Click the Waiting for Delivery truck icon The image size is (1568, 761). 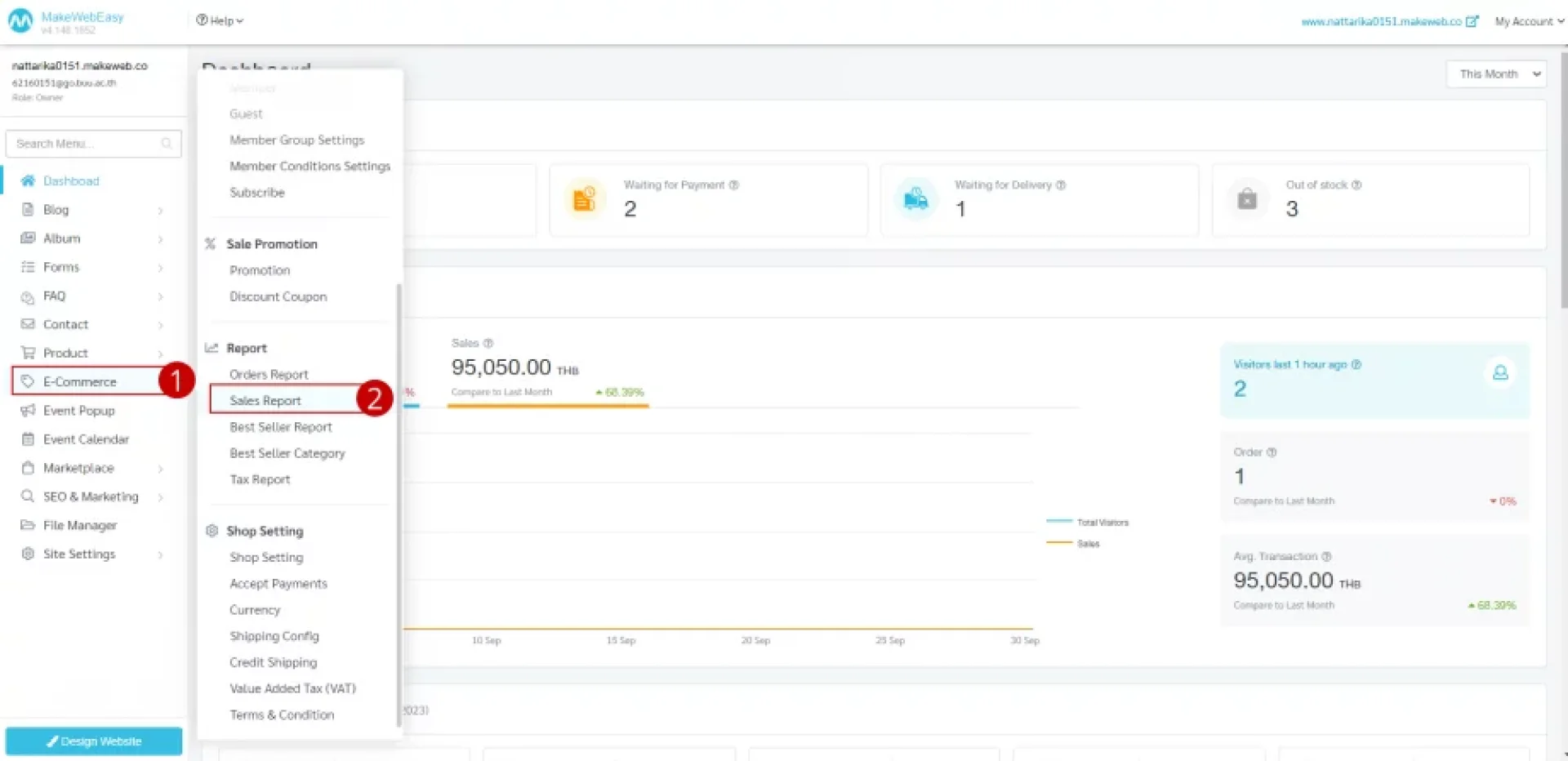pos(915,199)
